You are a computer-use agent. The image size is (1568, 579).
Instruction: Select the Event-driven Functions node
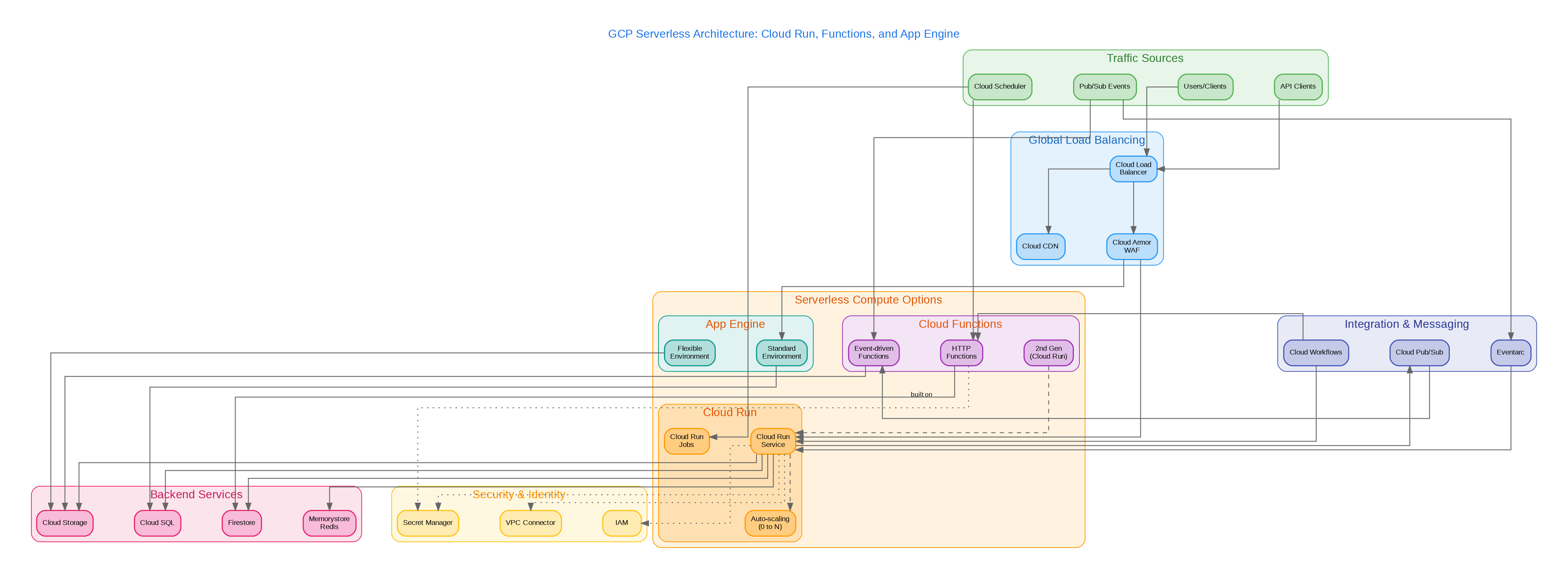(874, 353)
